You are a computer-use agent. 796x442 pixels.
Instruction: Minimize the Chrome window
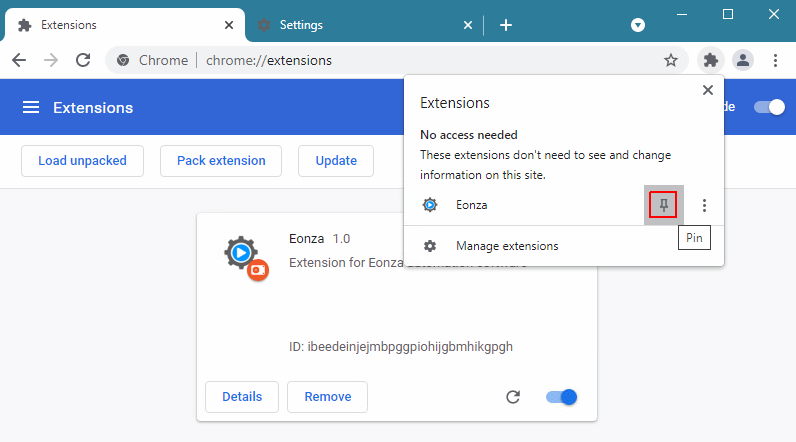tap(682, 15)
